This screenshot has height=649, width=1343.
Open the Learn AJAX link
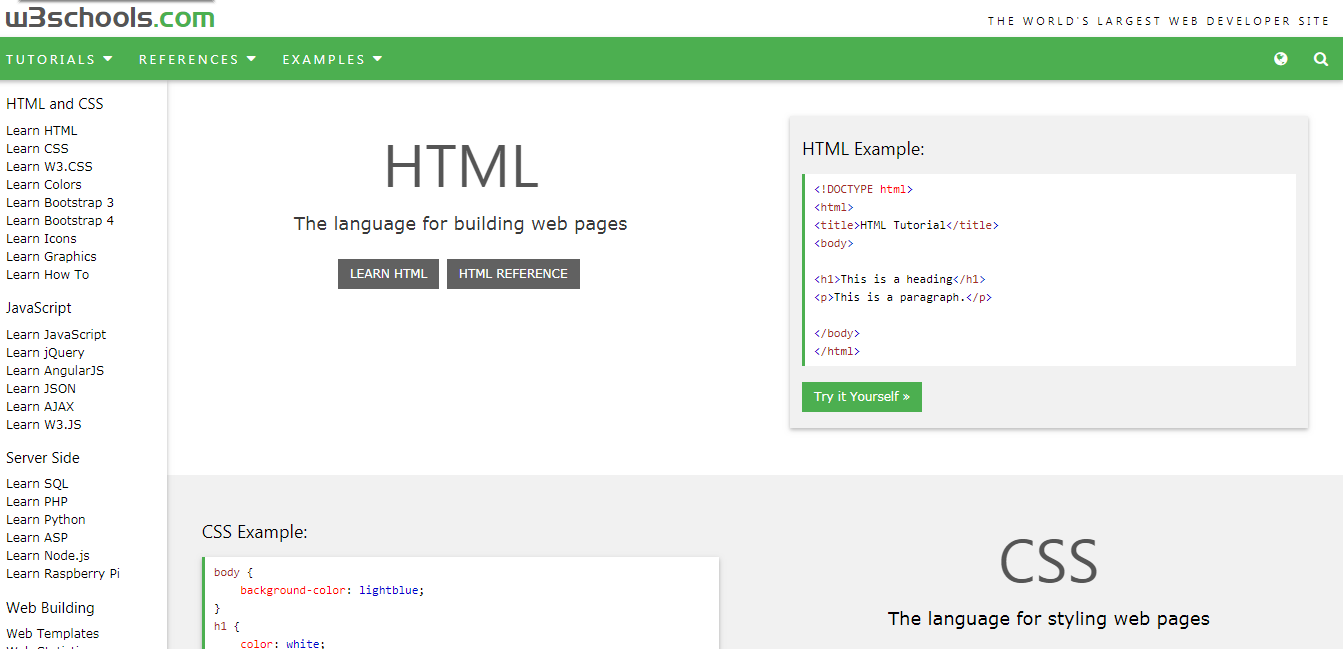tap(40, 407)
